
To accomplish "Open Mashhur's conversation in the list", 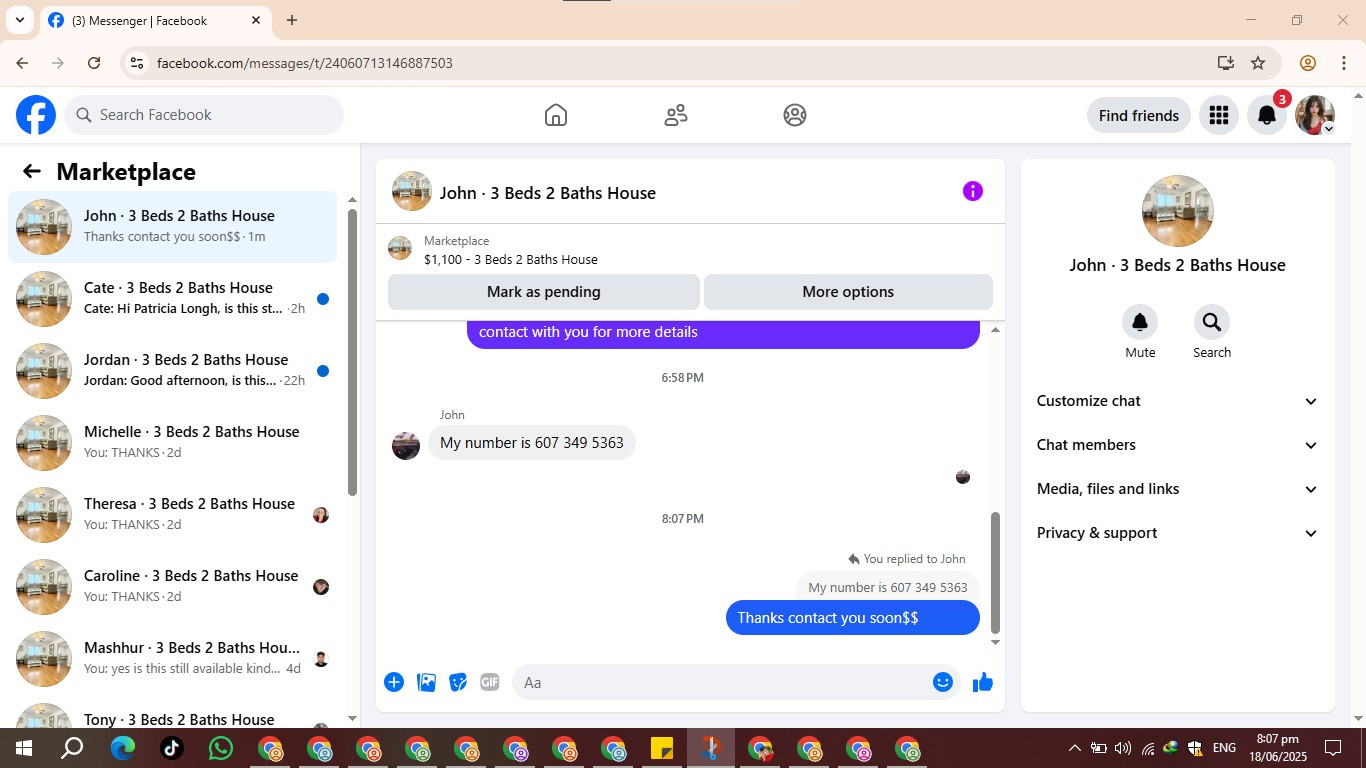I will point(173,659).
